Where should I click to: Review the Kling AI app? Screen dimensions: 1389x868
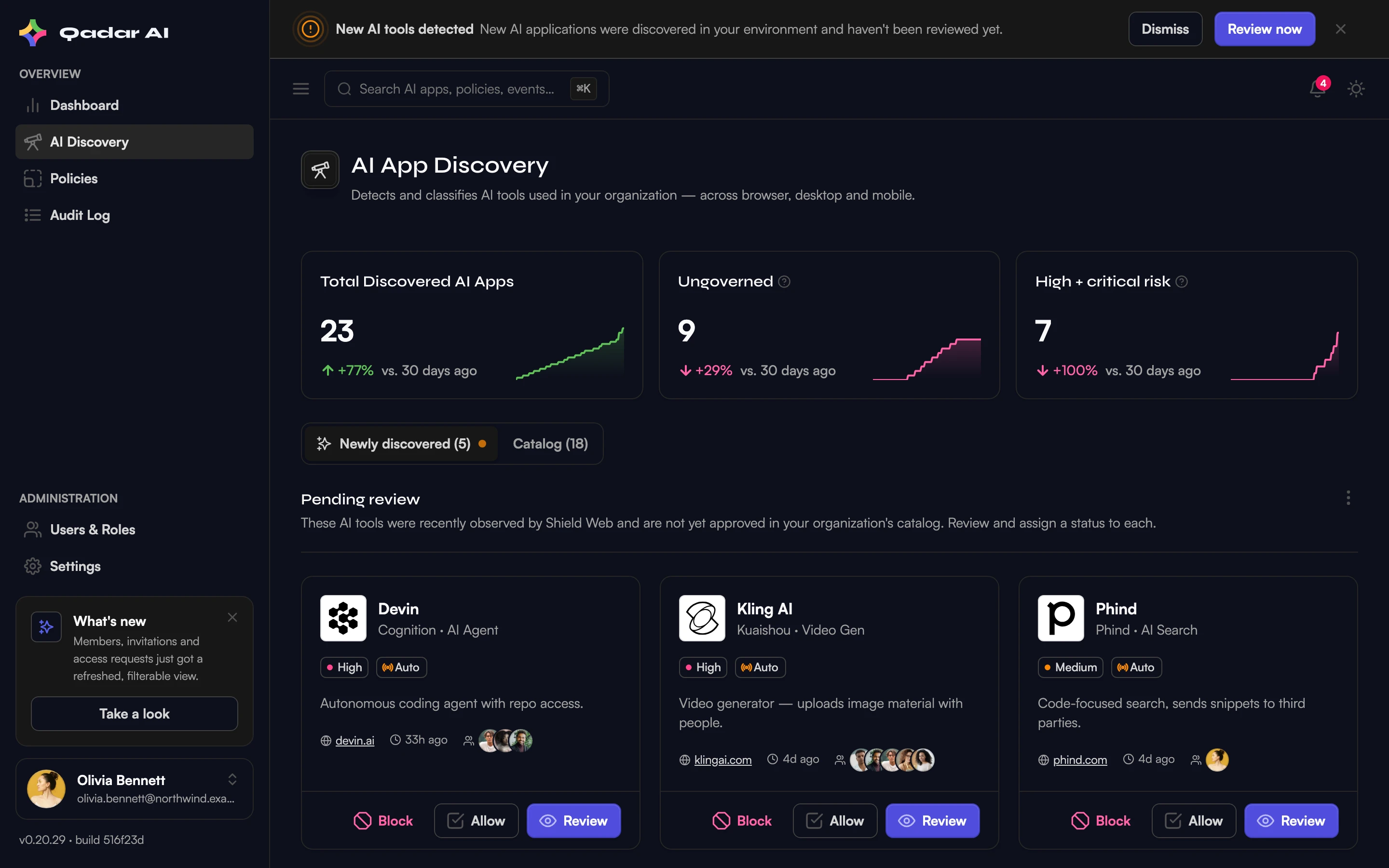click(x=932, y=821)
